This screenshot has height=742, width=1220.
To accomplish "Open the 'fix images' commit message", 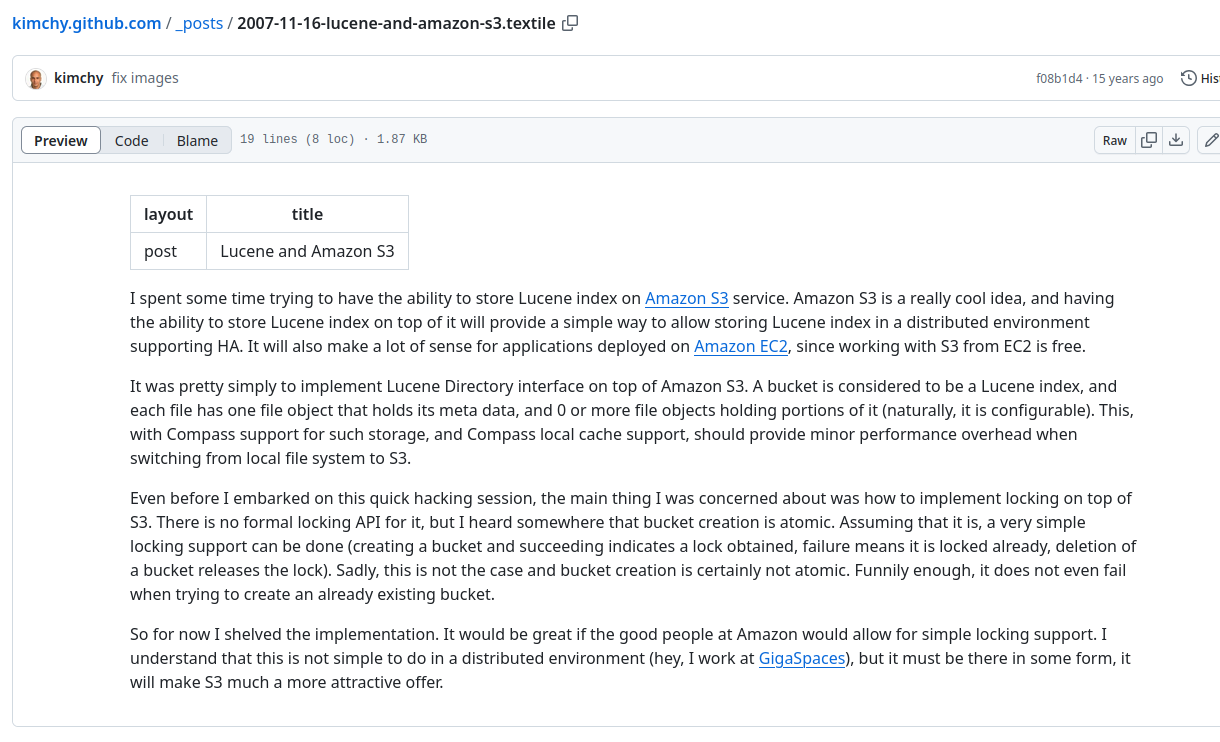I will pos(145,78).
